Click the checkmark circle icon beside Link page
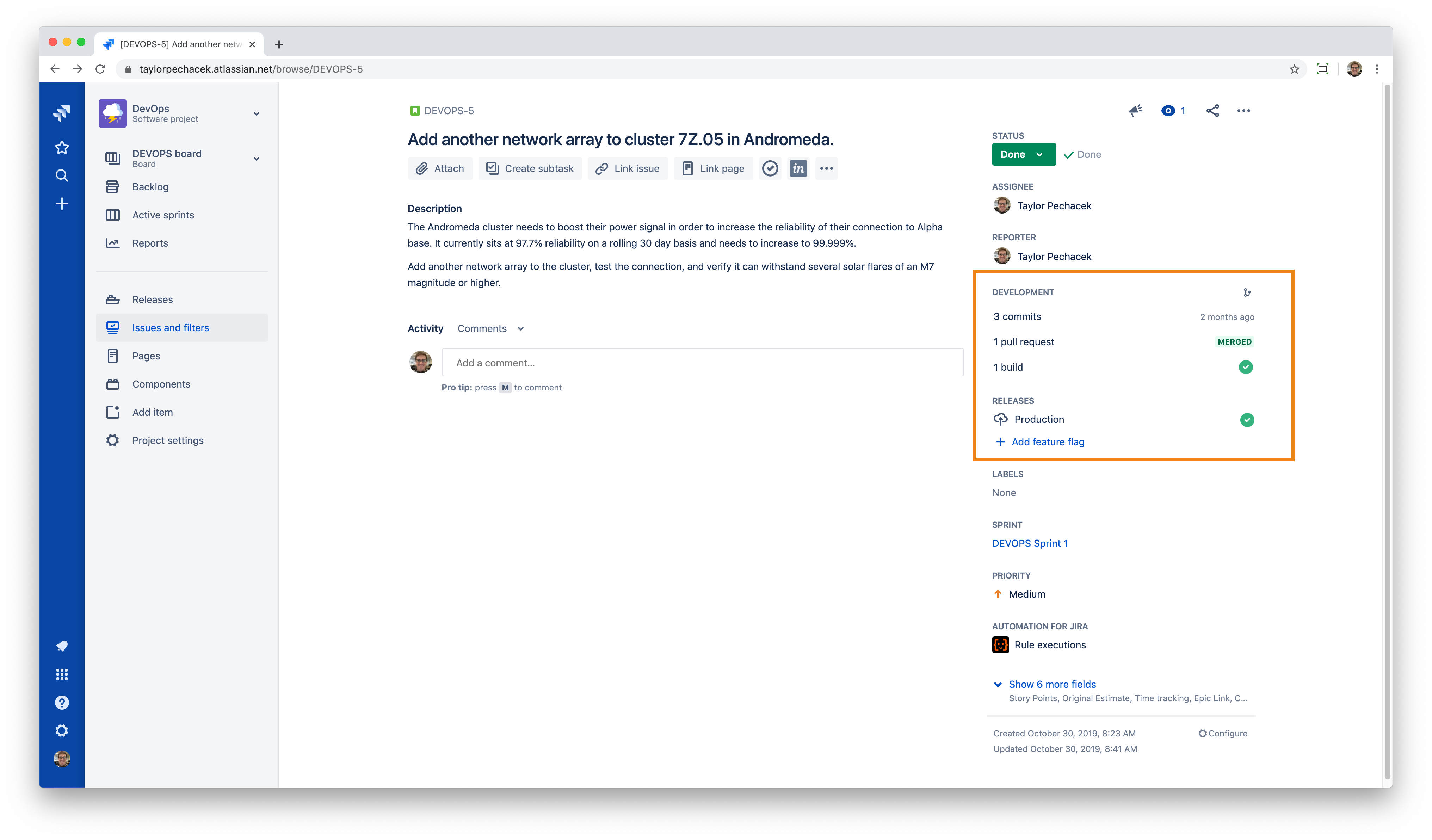 [770, 168]
